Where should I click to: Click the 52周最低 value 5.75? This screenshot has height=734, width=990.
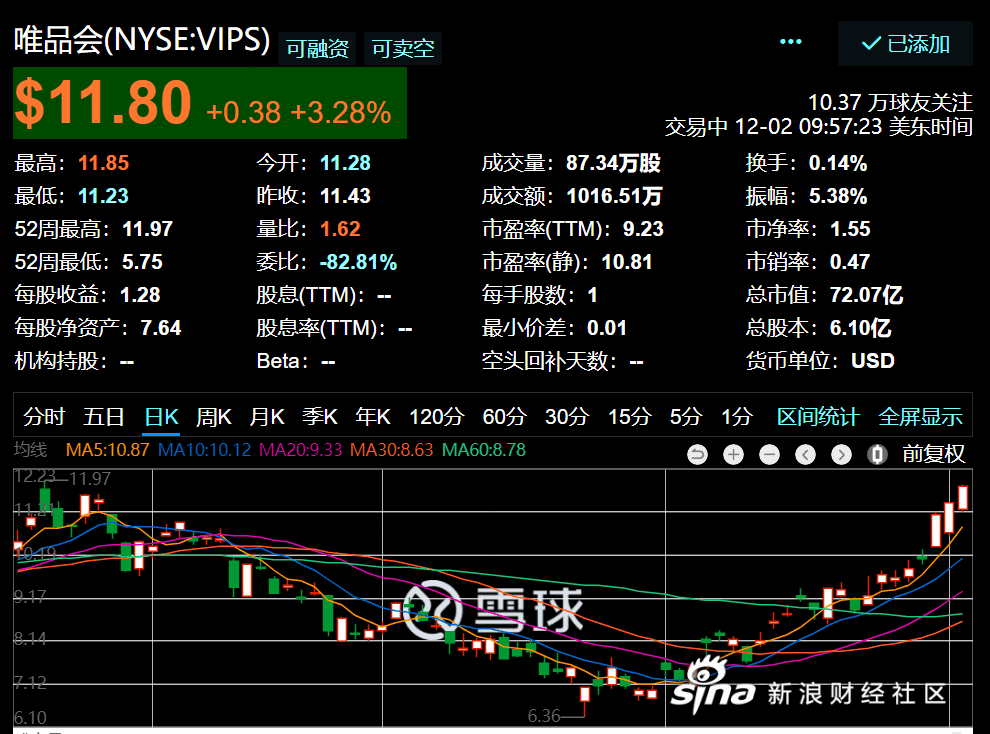(x=142, y=262)
